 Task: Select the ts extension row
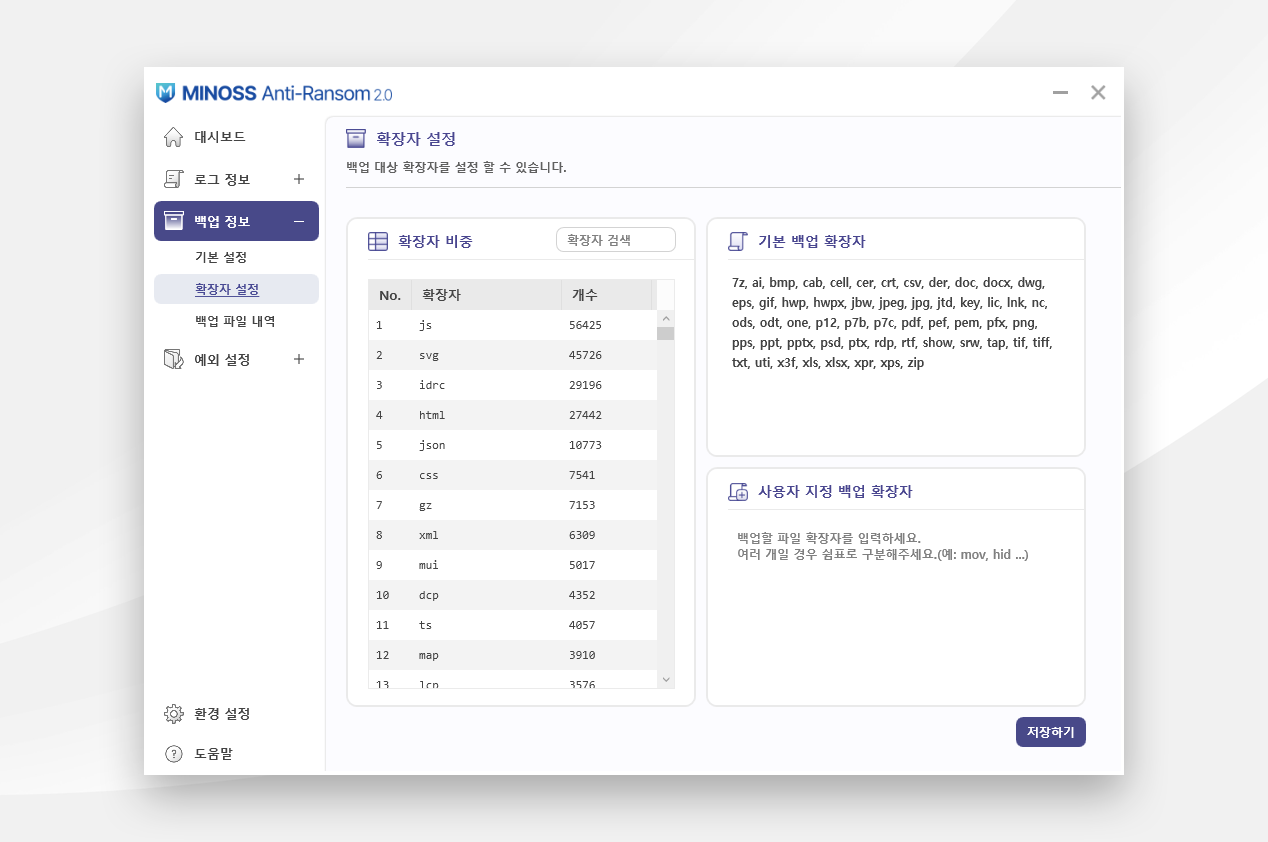pyautogui.click(x=513, y=625)
